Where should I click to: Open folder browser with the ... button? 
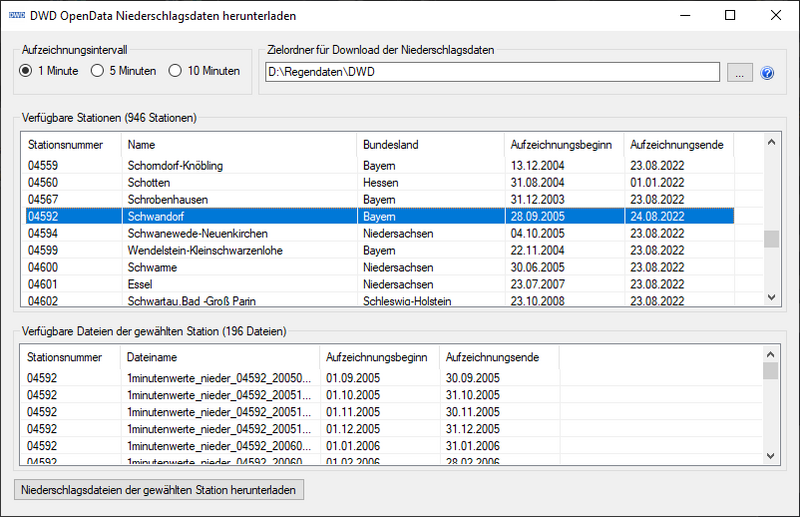pos(739,72)
